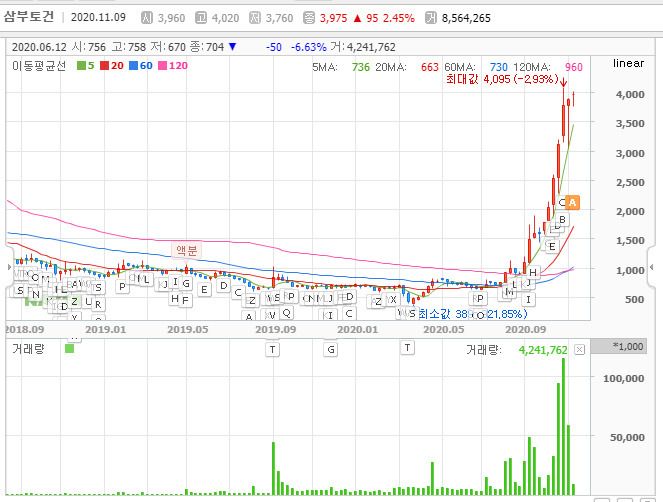Click the green 거래량 volume color swatch
663x502 pixels.
tap(69, 348)
